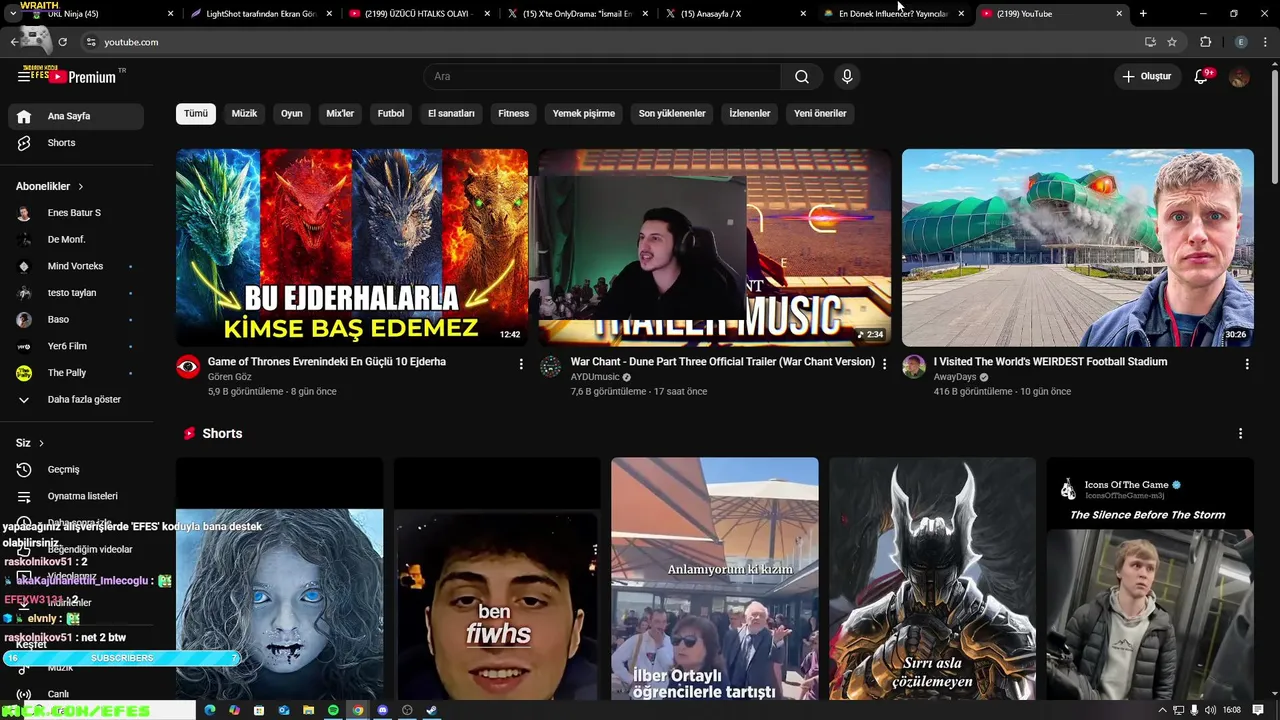Open The Pally subscription

[76, 373]
